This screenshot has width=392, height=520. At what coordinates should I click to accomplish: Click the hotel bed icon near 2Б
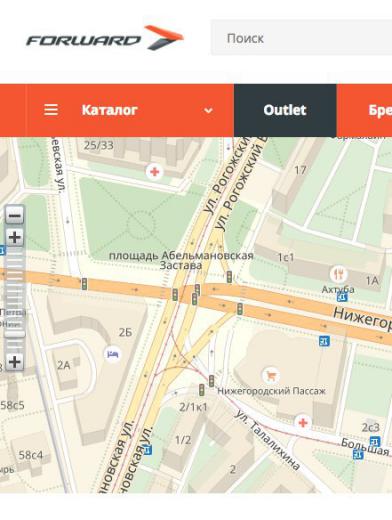112,354
